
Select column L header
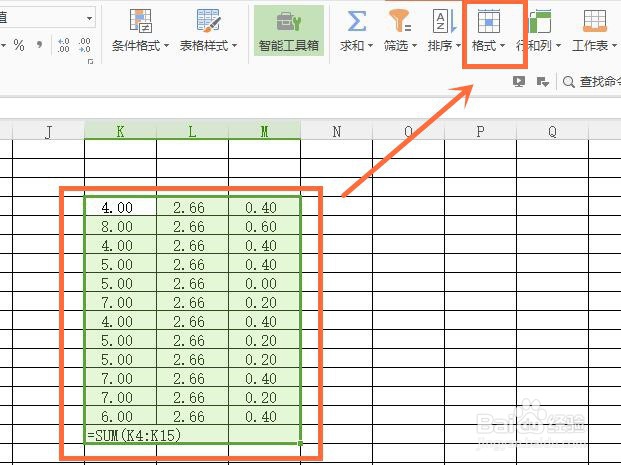coord(192,131)
